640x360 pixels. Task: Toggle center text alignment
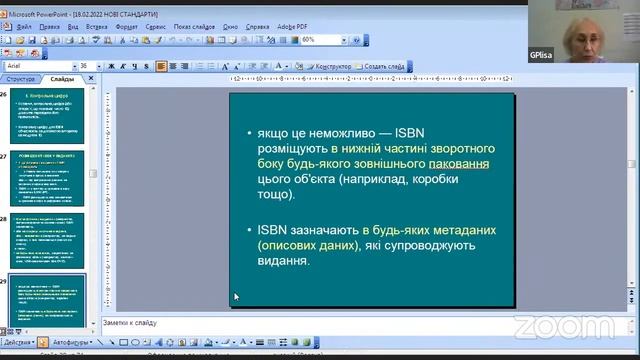pyautogui.click(x=173, y=66)
